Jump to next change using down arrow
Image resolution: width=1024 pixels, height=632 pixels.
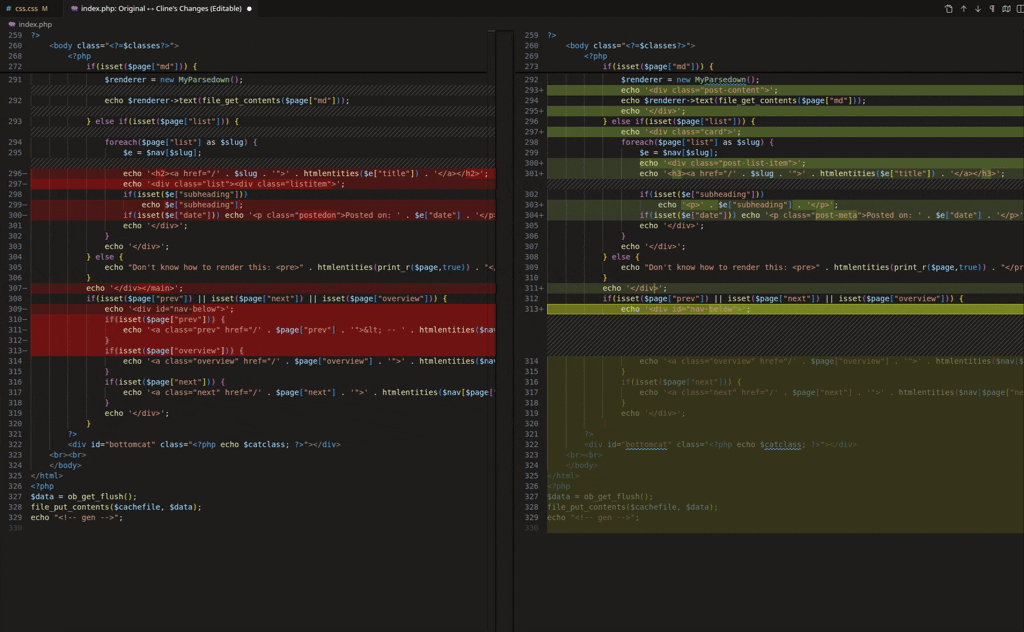pyautogui.click(x=977, y=9)
